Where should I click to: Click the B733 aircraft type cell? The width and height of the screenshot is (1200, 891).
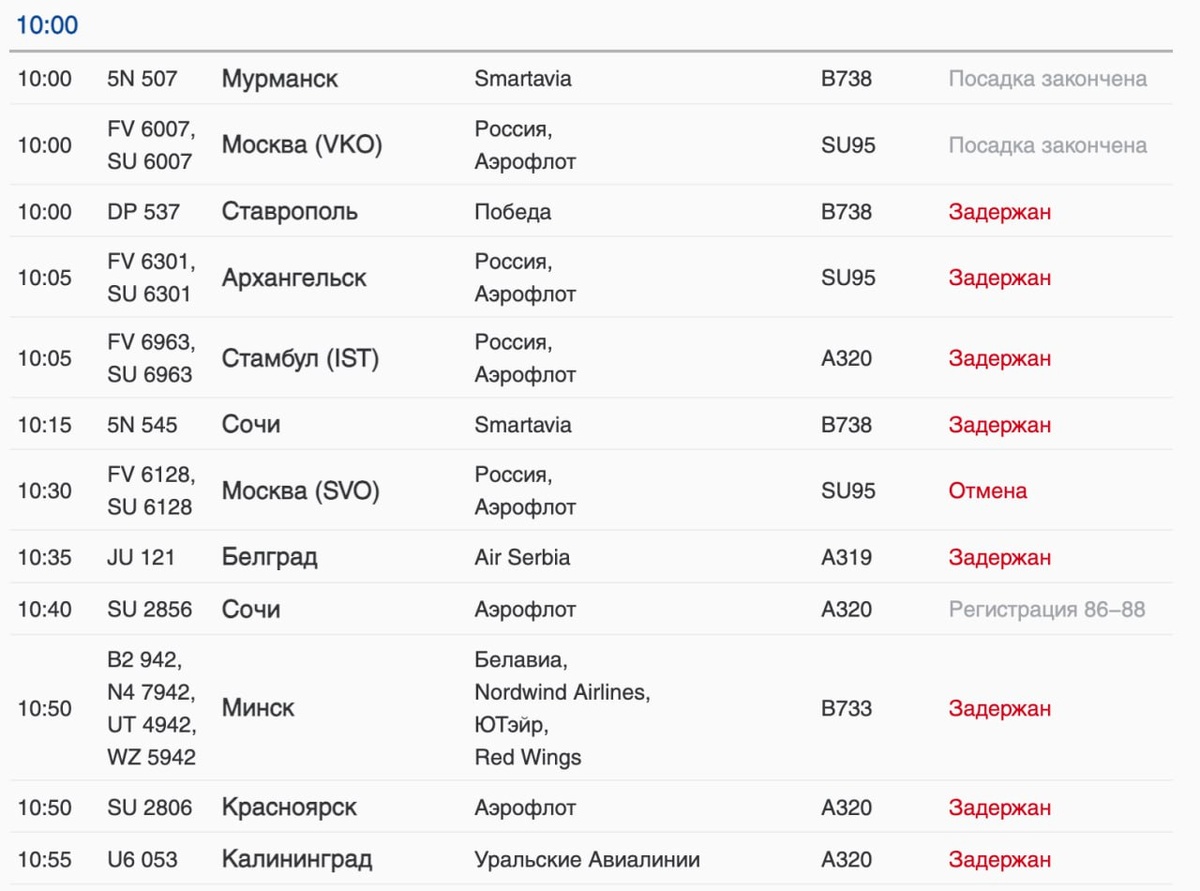pyautogui.click(x=846, y=708)
